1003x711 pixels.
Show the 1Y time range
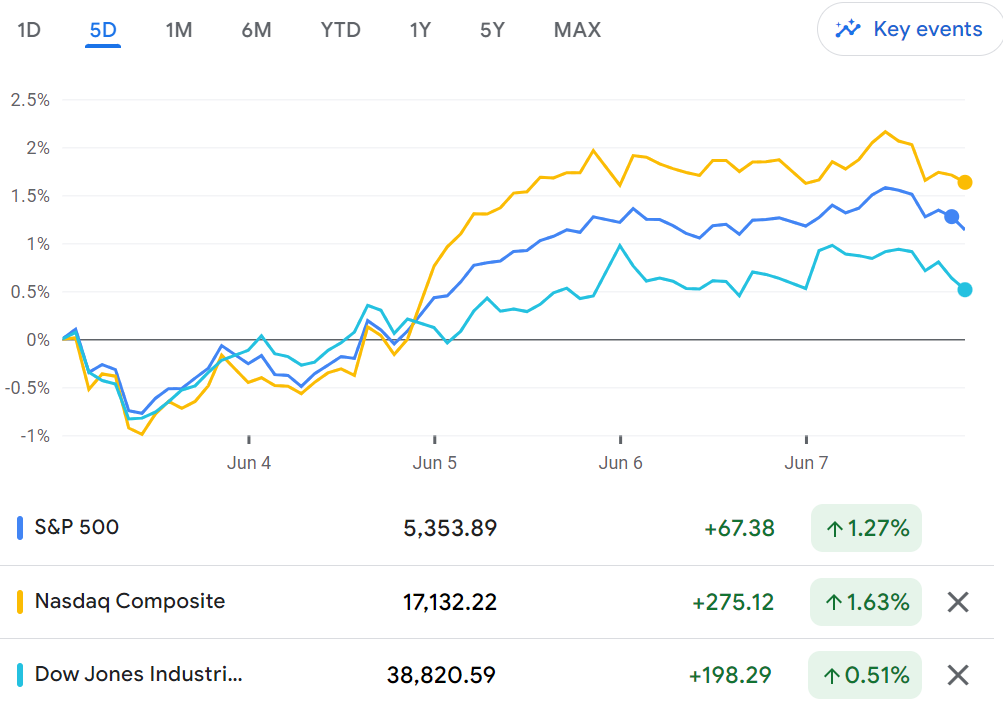point(420,30)
